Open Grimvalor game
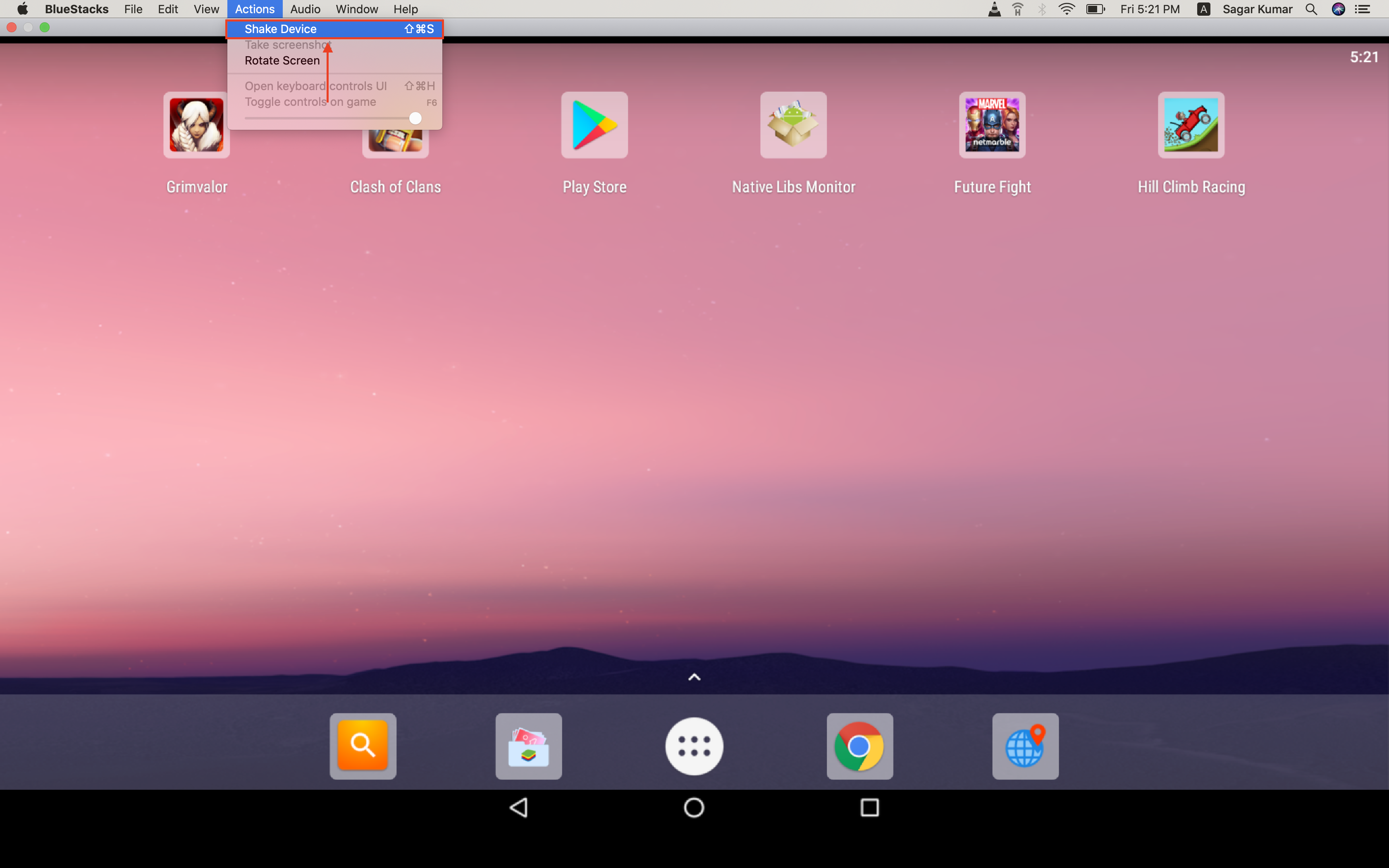 (x=197, y=125)
